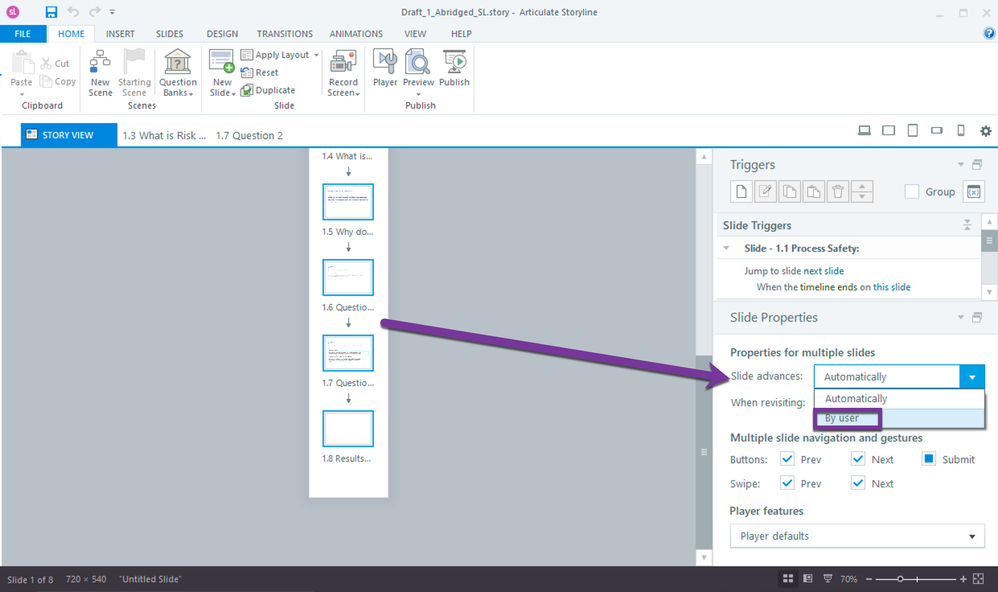The width and height of the screenshot is (998, 592).
Task: Click the zoom slider handle in status bar
Action: [x=900, y=579]
